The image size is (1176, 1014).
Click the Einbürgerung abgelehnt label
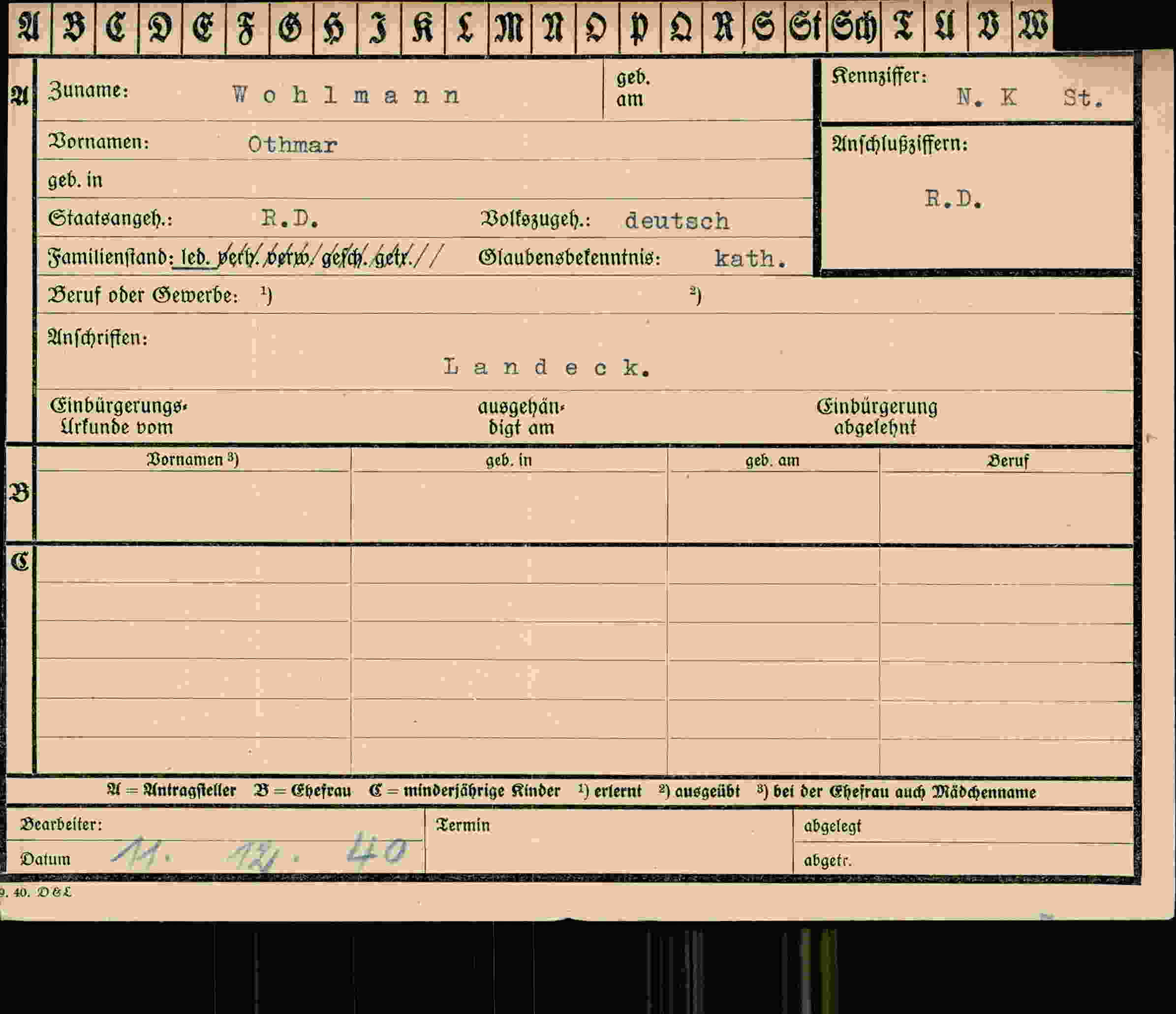tap(877, 417)
